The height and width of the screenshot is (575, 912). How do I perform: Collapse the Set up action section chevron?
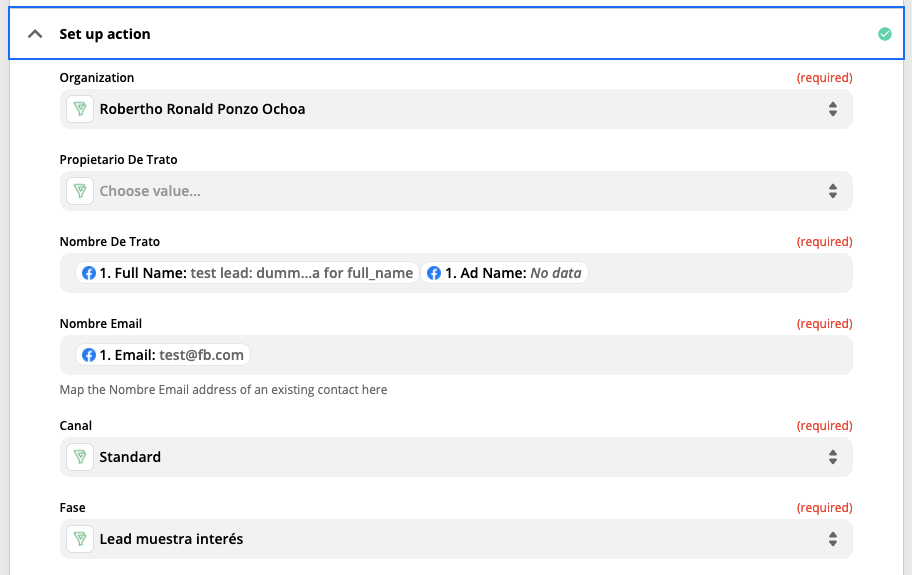35,34
